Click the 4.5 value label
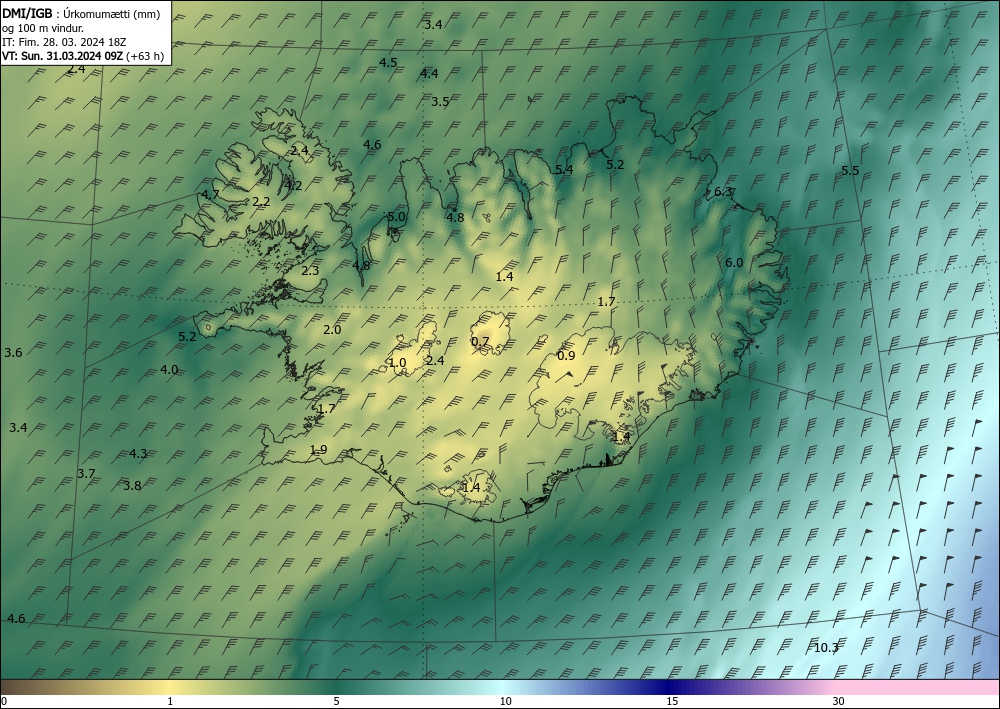The image size is (1000, 709). tap(388, 62)
